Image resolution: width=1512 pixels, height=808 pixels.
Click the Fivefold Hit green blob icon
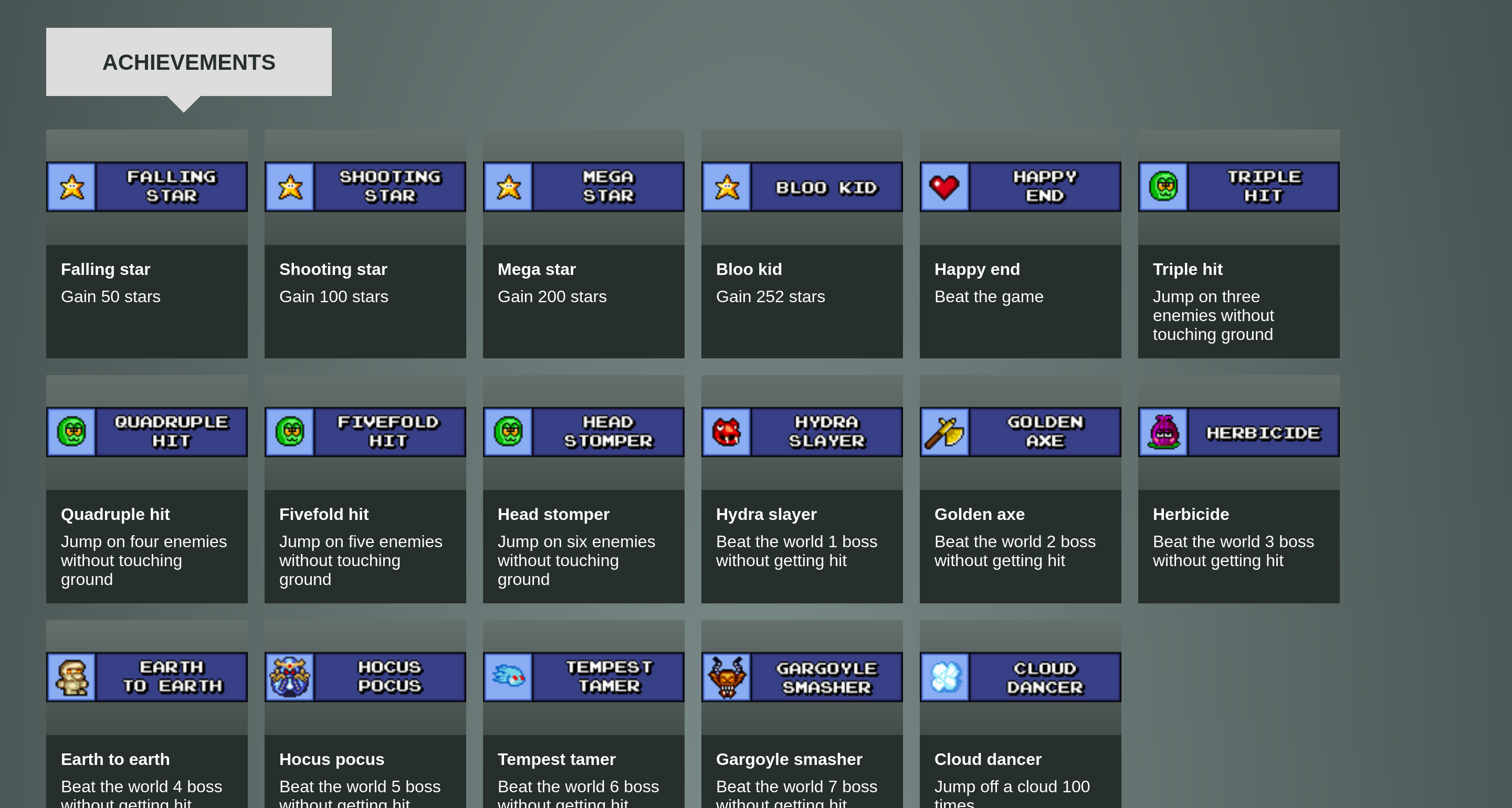[x=290, y=432]
